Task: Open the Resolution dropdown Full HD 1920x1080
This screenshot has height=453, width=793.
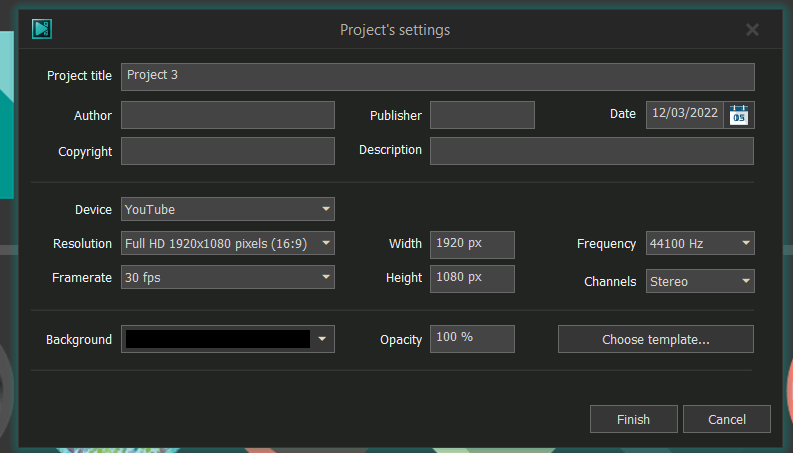Action: (x=228, y=243)
